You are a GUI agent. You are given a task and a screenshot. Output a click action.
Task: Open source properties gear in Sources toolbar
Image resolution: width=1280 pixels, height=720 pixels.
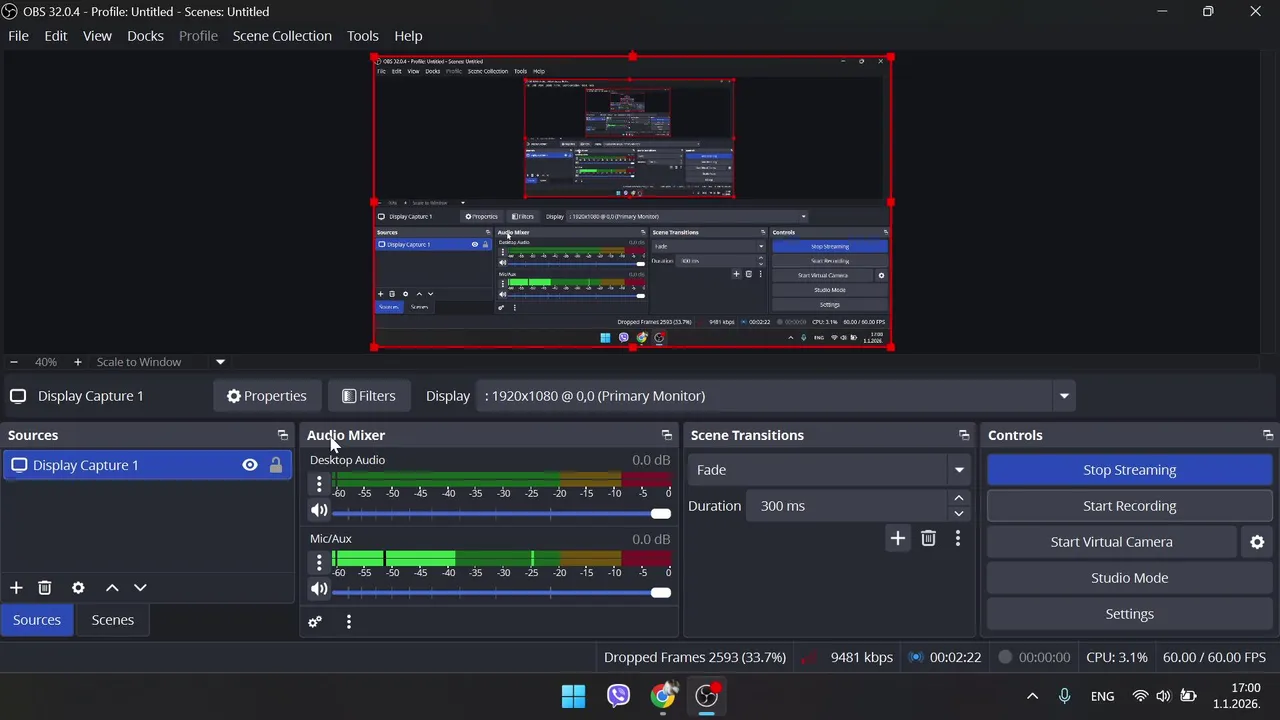click(x=78, y=588)
